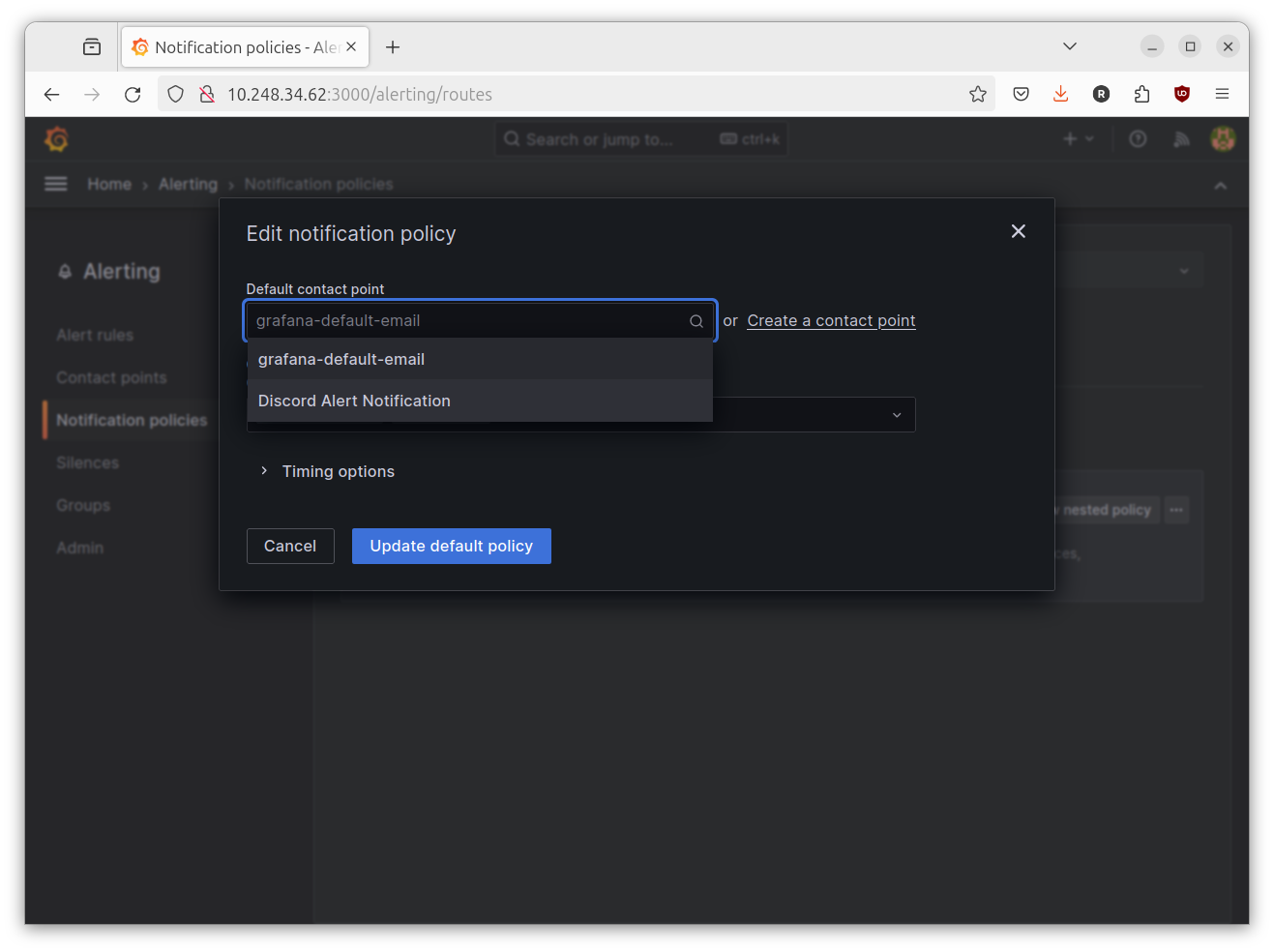The image size is (1274, 952).
Task: Toggle the hamburger navigation menu
Action: (56, 184)
